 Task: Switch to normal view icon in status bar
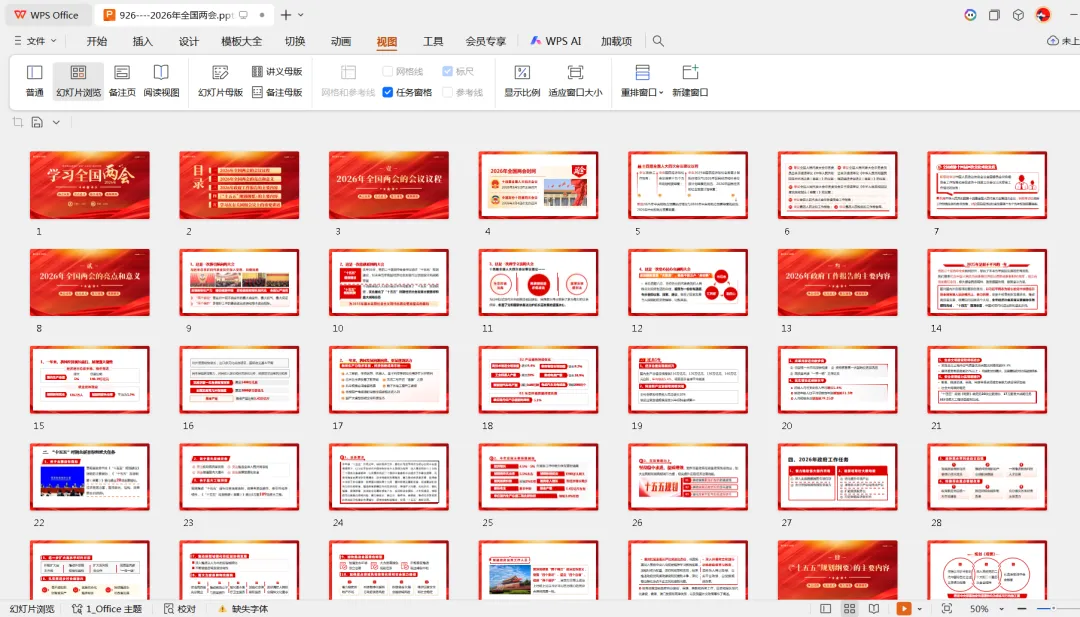[x=825, y=609]
